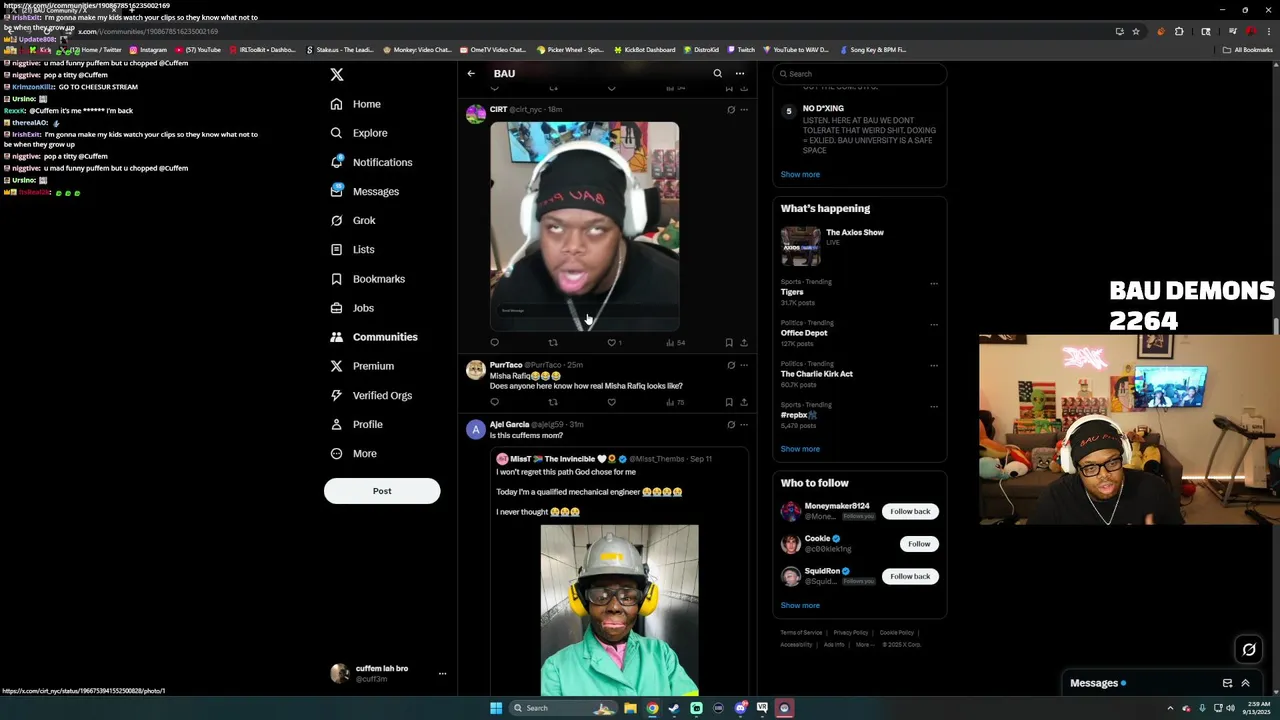Open Lists in sidebar
The width and height of the screenshot is (1280, 720).
[x=352, y=249]
